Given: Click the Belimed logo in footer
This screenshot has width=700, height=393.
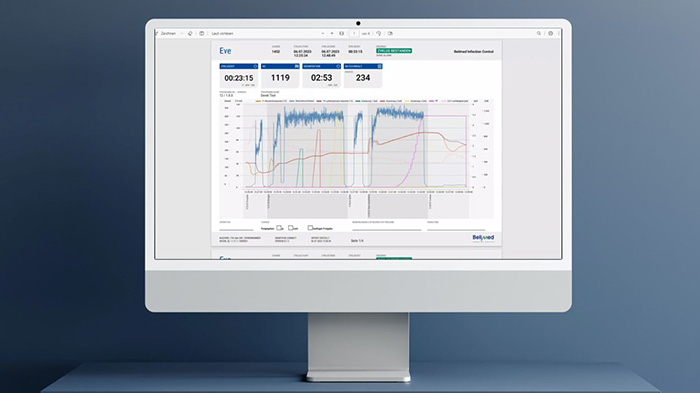Looking at the screenshot, I should (x=483, y=238).
